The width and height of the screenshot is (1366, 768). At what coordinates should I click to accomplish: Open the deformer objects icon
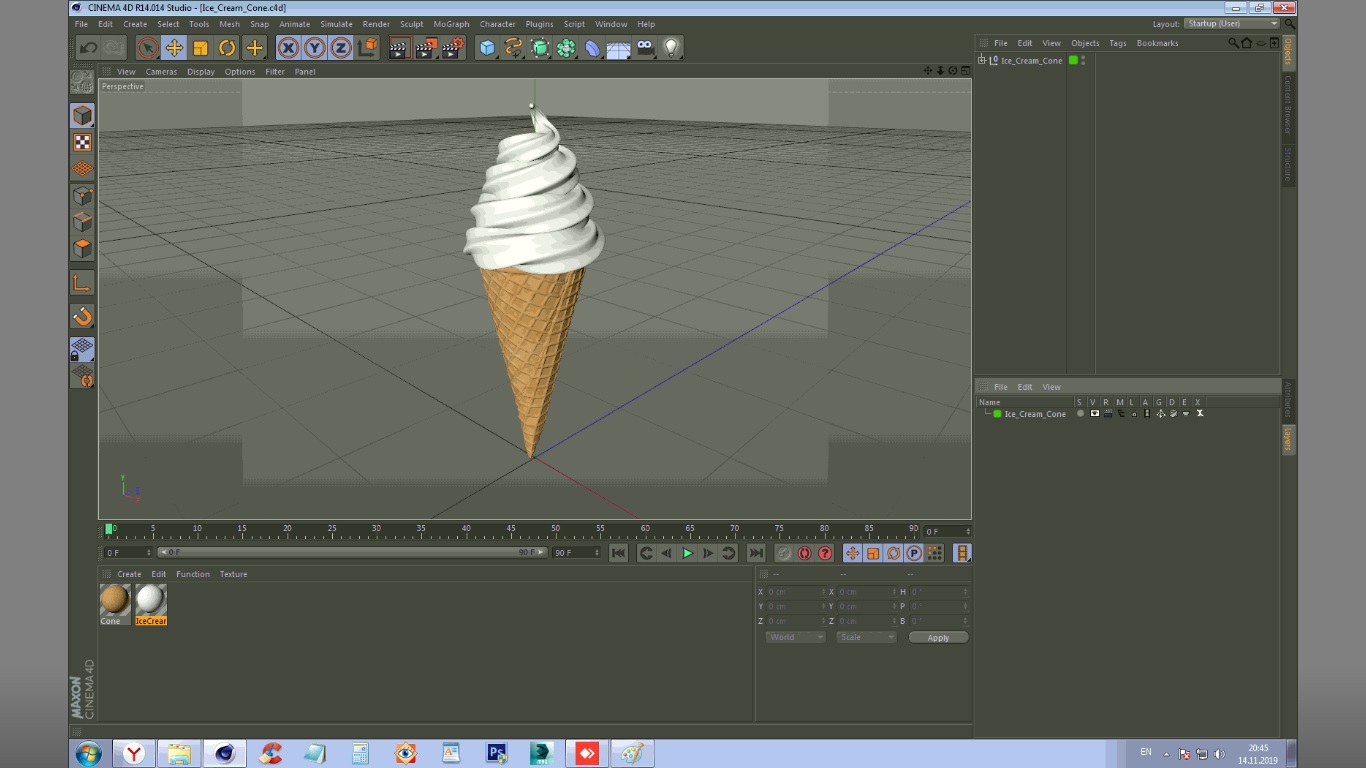click(x=592, y=47)
